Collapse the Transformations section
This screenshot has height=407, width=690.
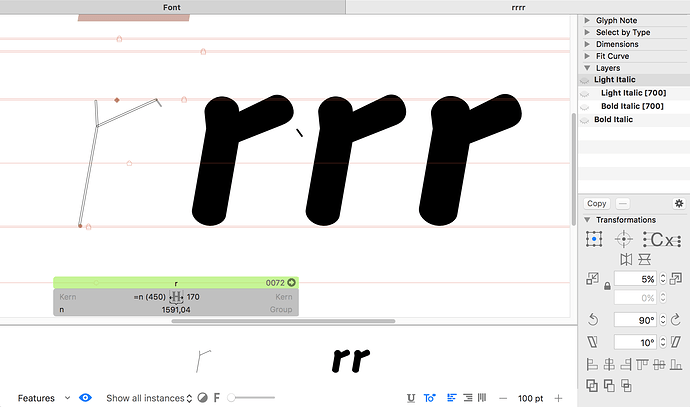click(x=587, y=220)
